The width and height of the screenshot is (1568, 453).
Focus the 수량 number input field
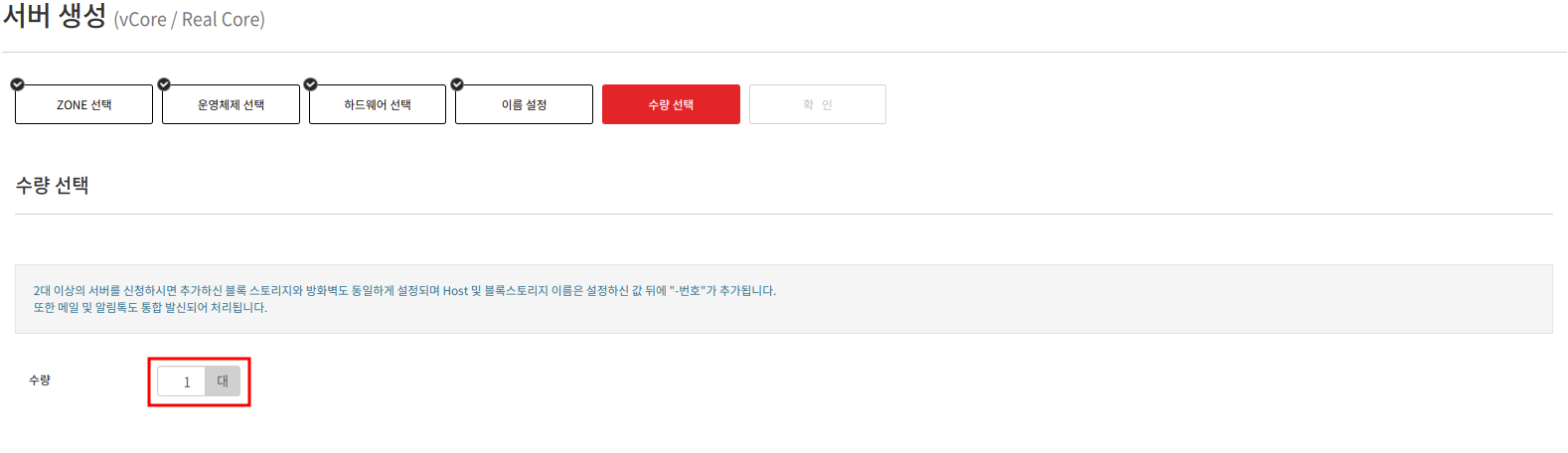(x=182, y=381)
